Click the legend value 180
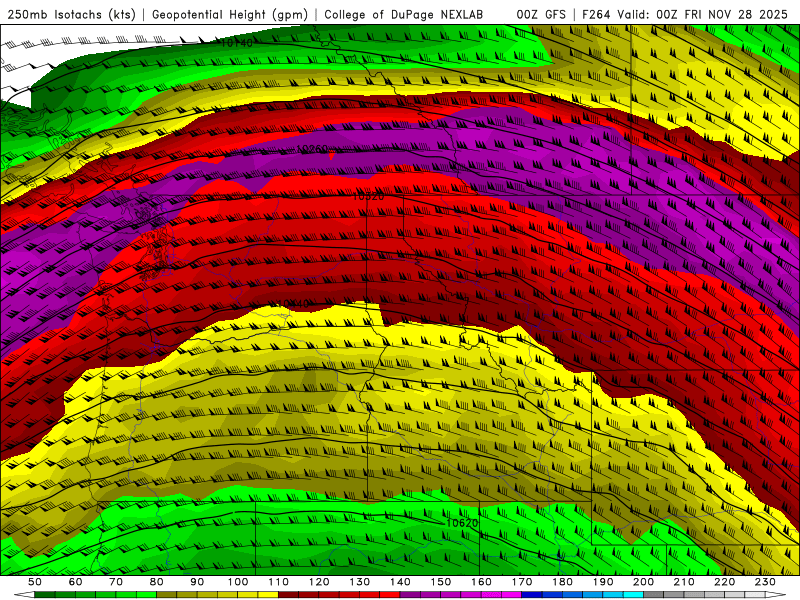Image resolution: width=800 pixels, height=600 pixels. (x=562, y=582)
